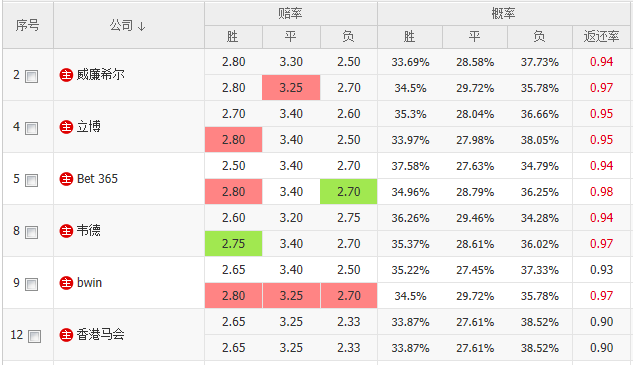Screen dimensions: 633x365
Task: Click the red 3.25 draw odds for 威廉希尔
Action: click(291, 88)
